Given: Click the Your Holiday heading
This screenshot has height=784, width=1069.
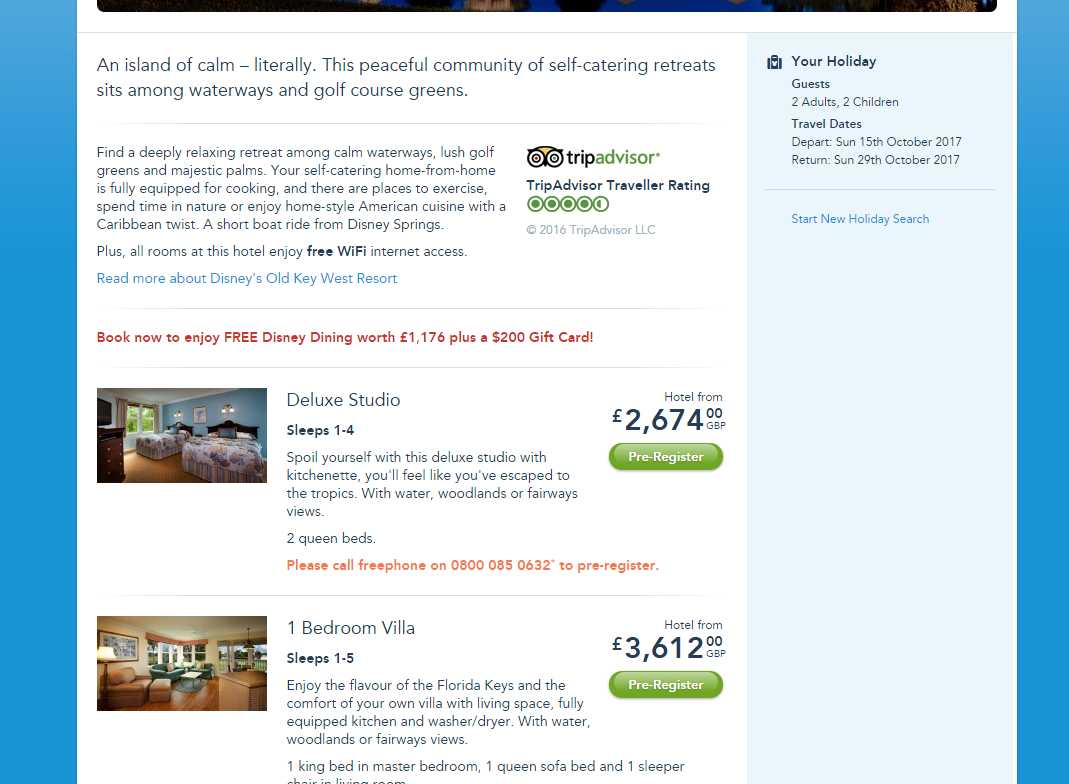Looking at the screenshot, I should pos(833,61).
